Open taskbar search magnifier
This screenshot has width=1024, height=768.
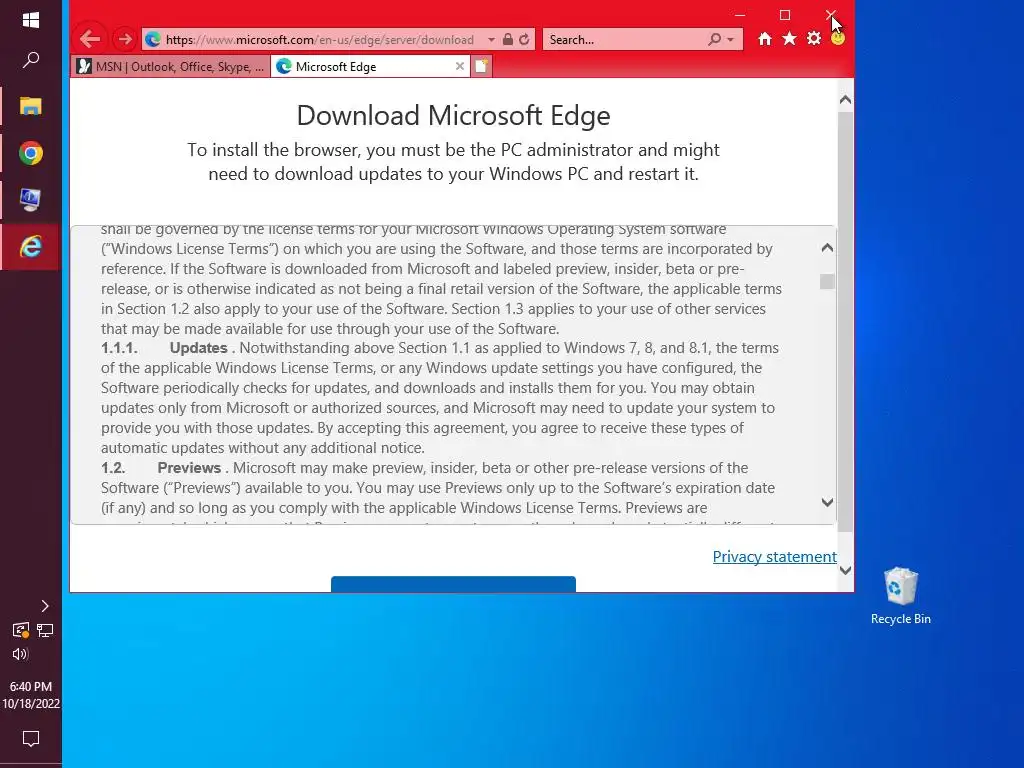click(x=31, y=60)
